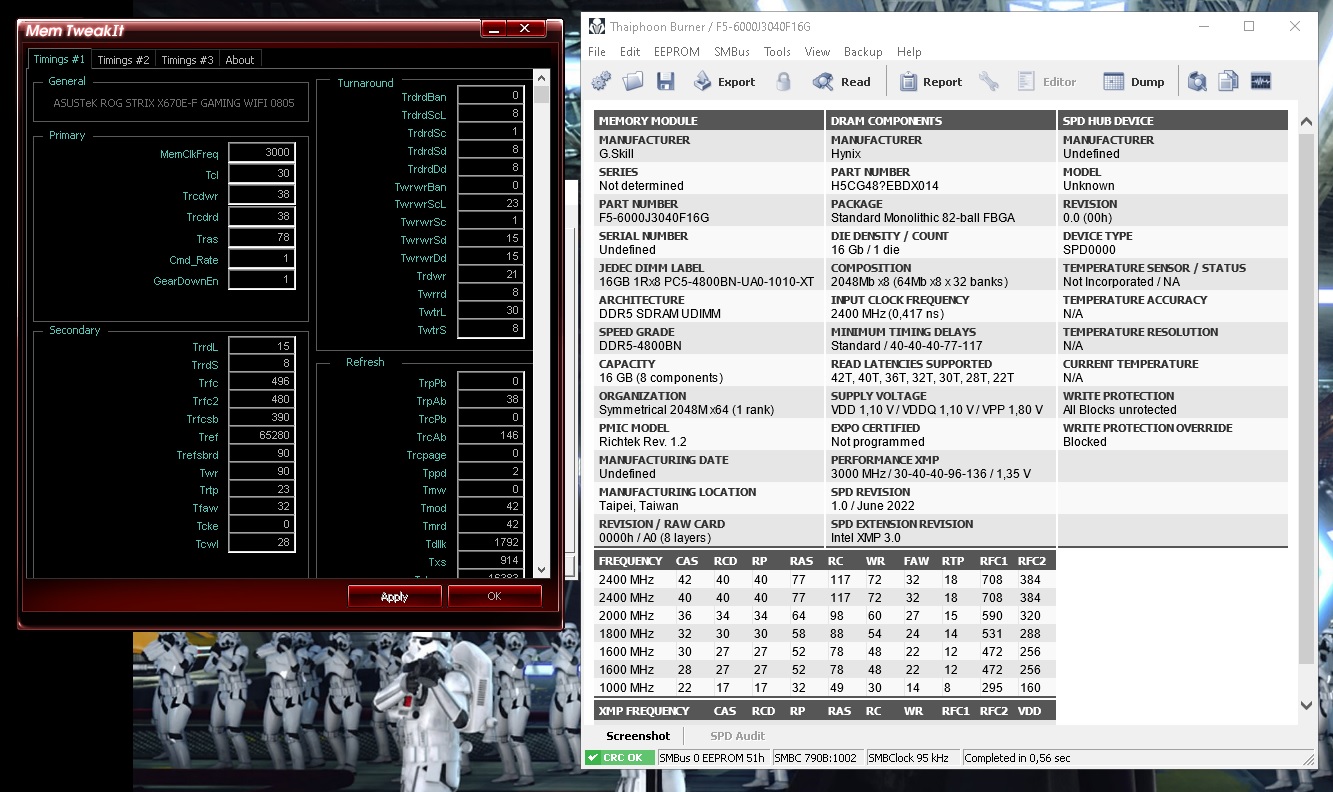Viewport: 1333px width, 792px height.
Task: Click the Export toolbar button
Action: click(x=724, y=82)
